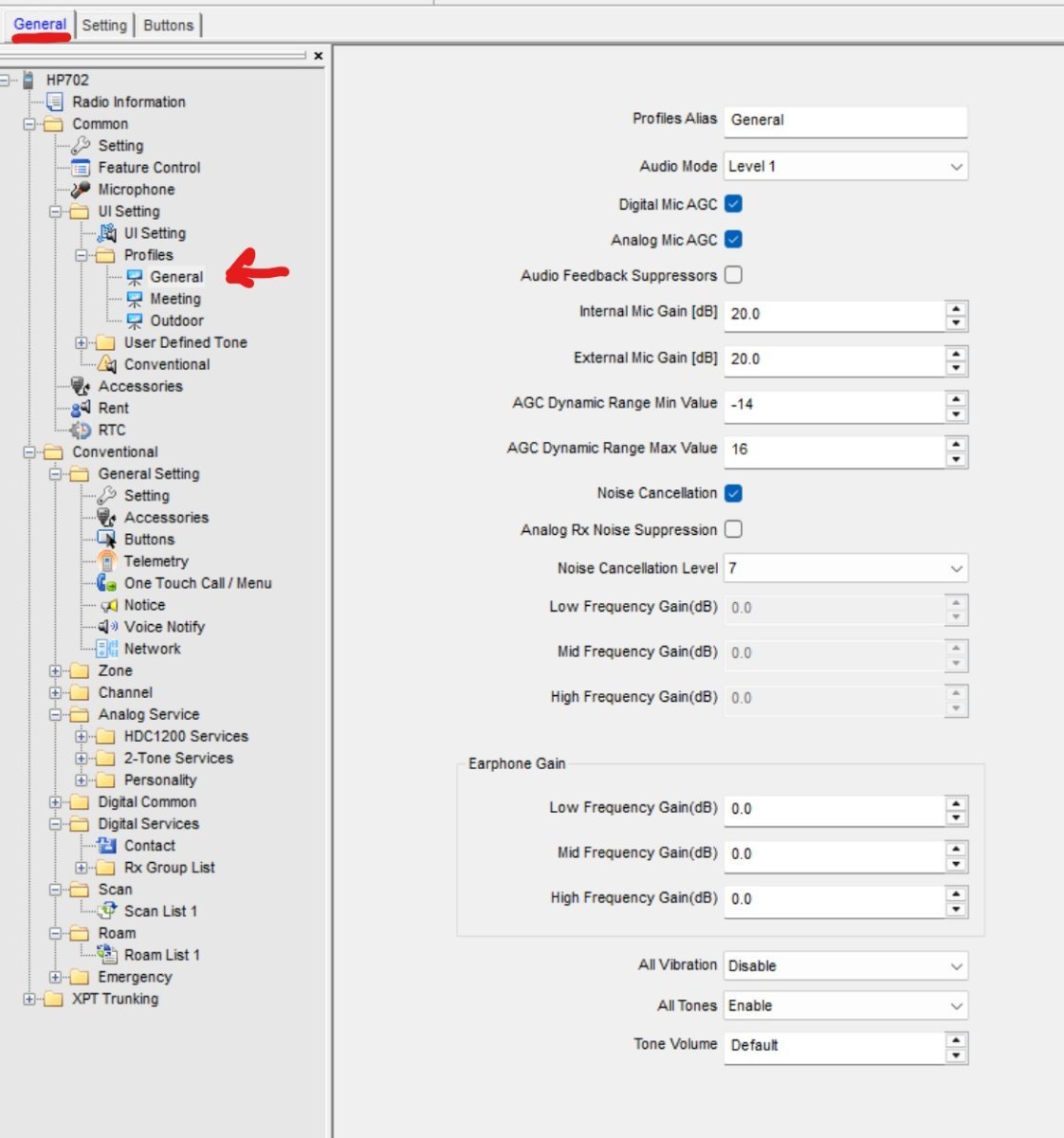The height and width of the screenshot is (1138, 1064).
Task: Click the Feature Control icon
Action: (x=81, y=168)
